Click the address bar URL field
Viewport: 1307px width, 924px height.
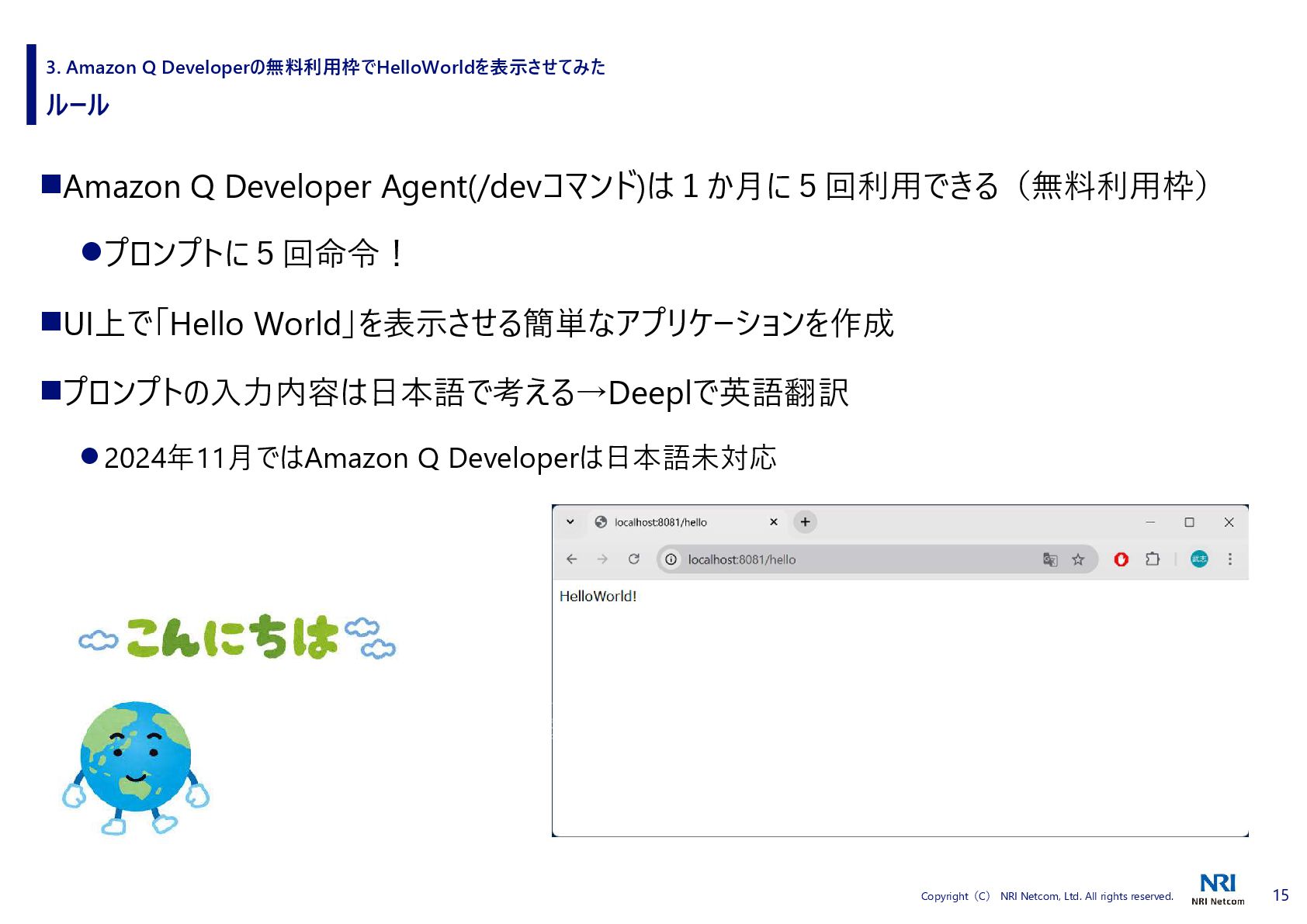click(877, 559)
